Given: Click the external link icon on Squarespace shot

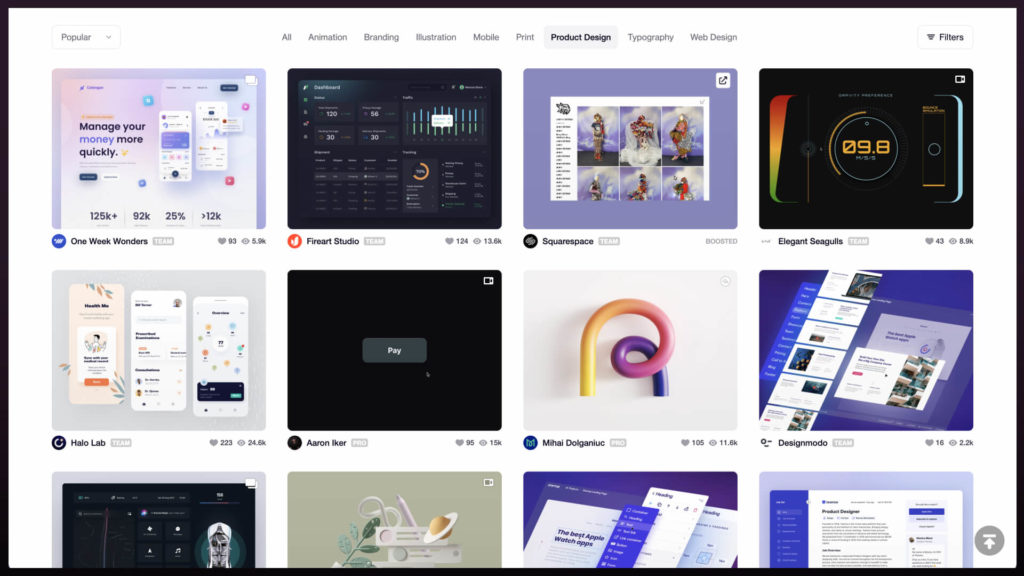Looking at the screenshot, I should [x=723, y=81].
